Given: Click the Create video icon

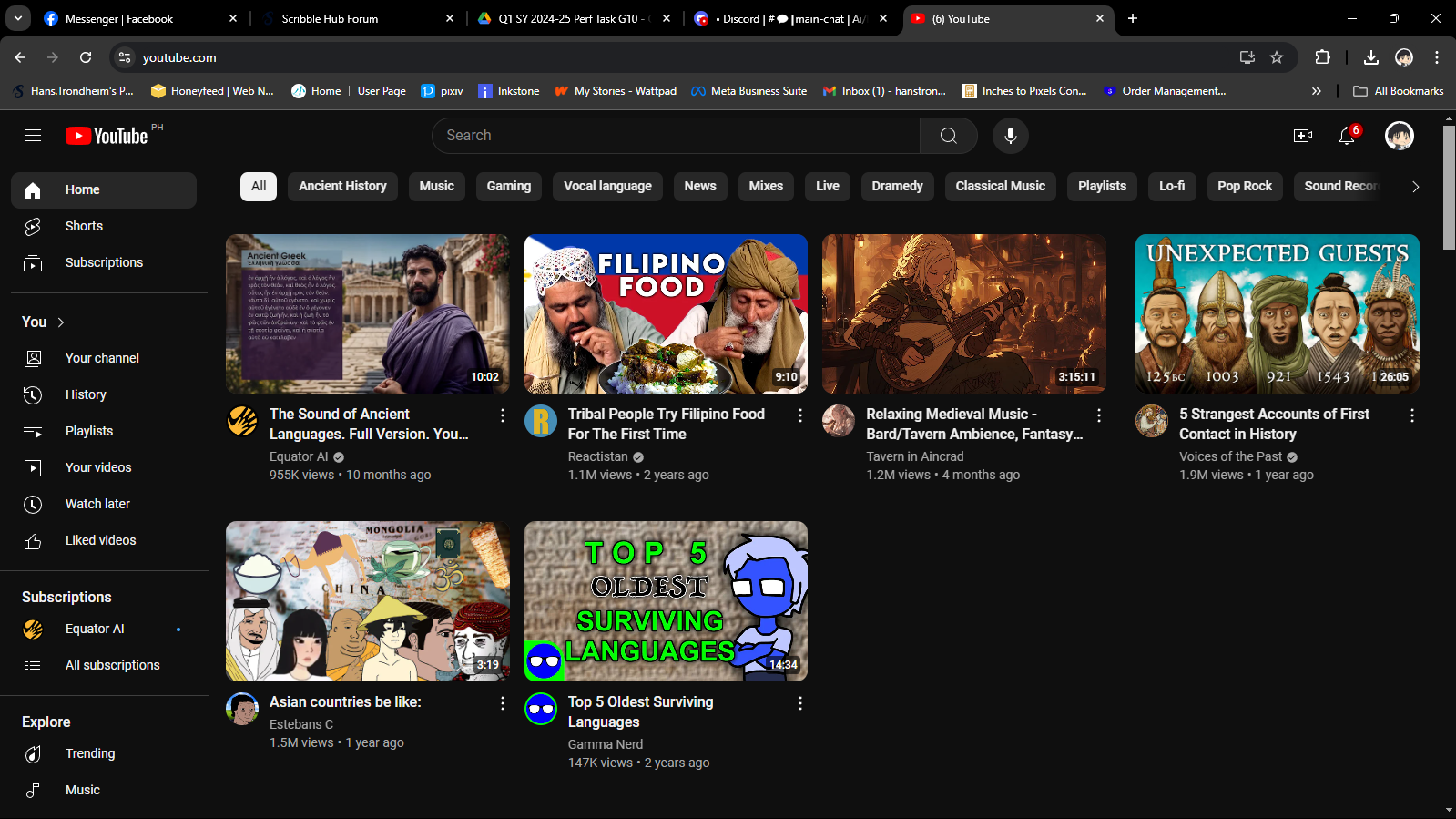Looking at the screenshot, I should point(1302,136).
